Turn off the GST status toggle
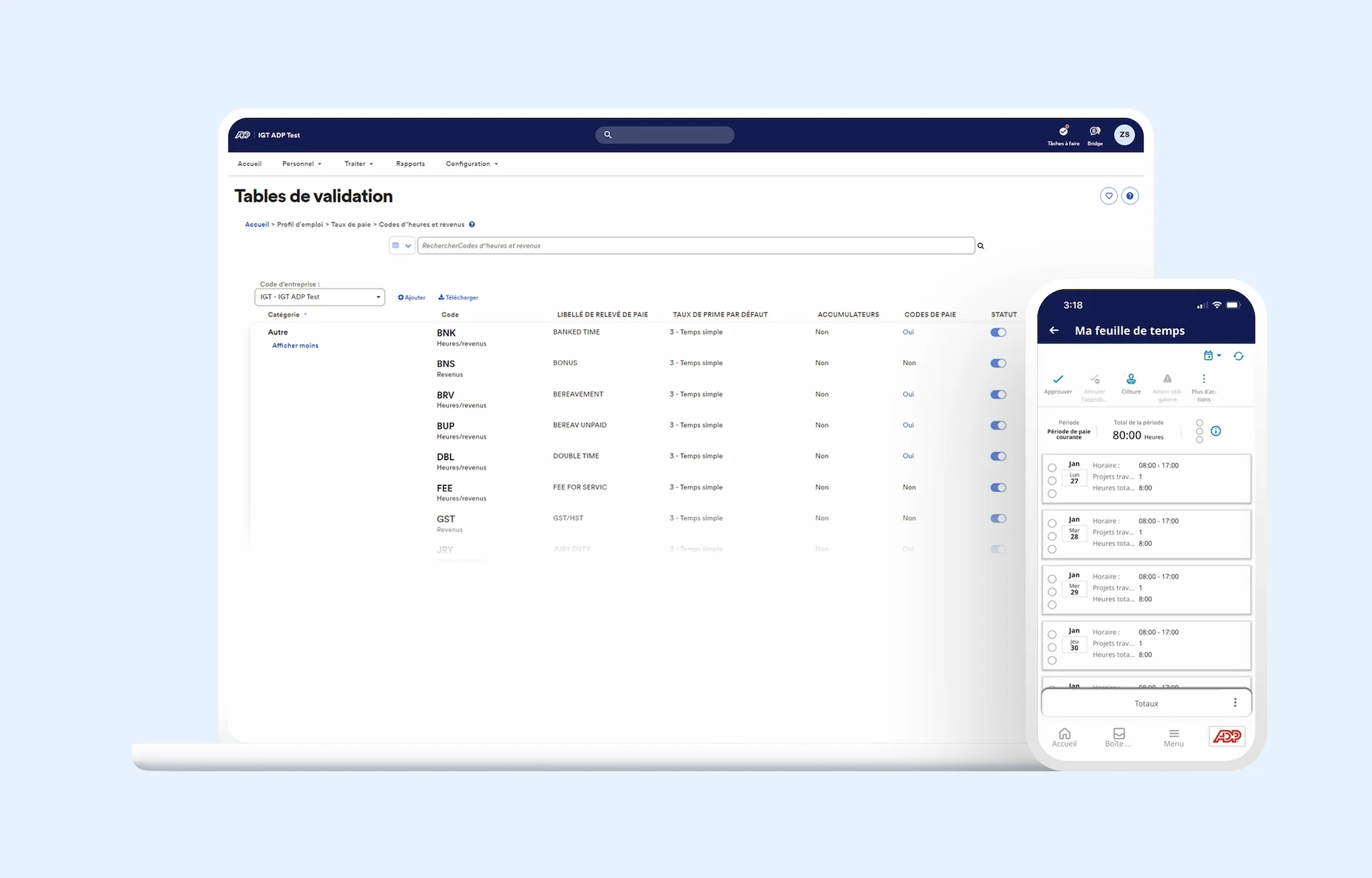The height and width of the screenshot is (878, 1372). point(998,518)
